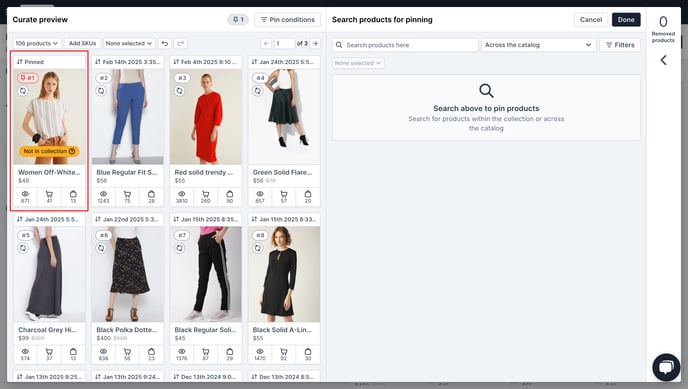Select the red dress product image

pyautogui.click(x=206, y=117)
